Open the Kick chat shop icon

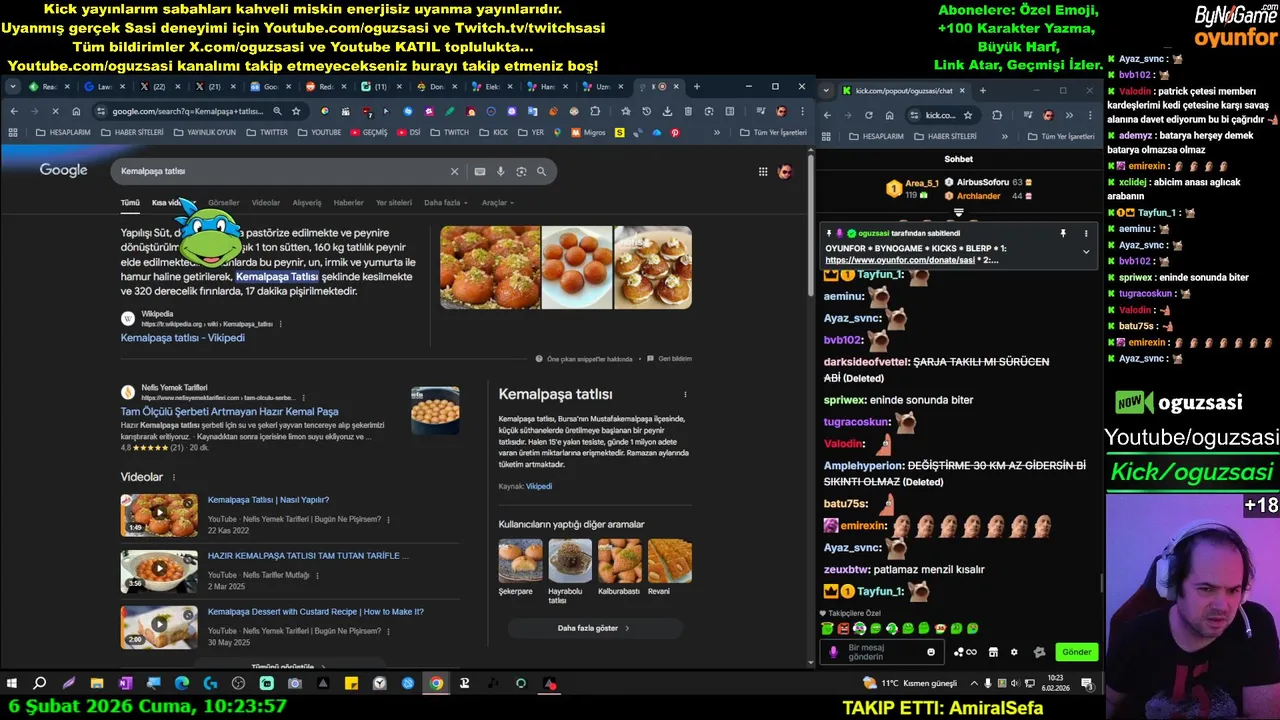pos(993,652)
